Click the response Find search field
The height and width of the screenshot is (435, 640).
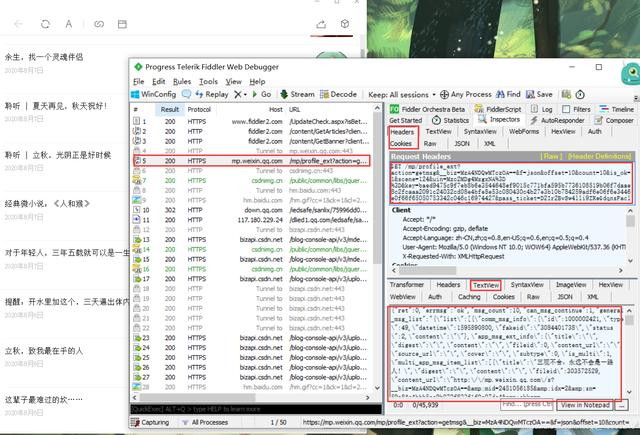tap(527, 404)
